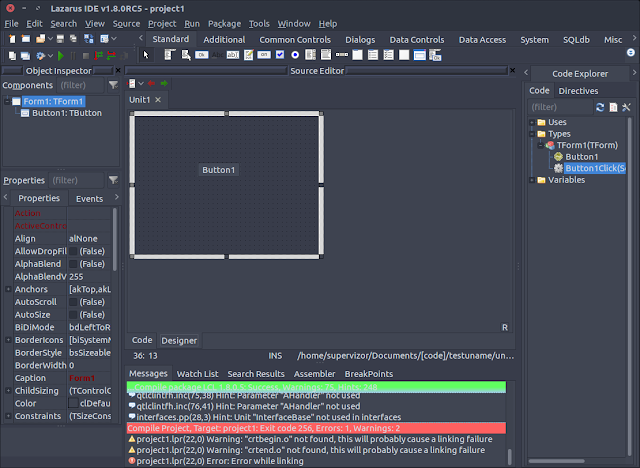Click the Properties filter input field
Screen dimensions: 640x468
pos(76,180)
